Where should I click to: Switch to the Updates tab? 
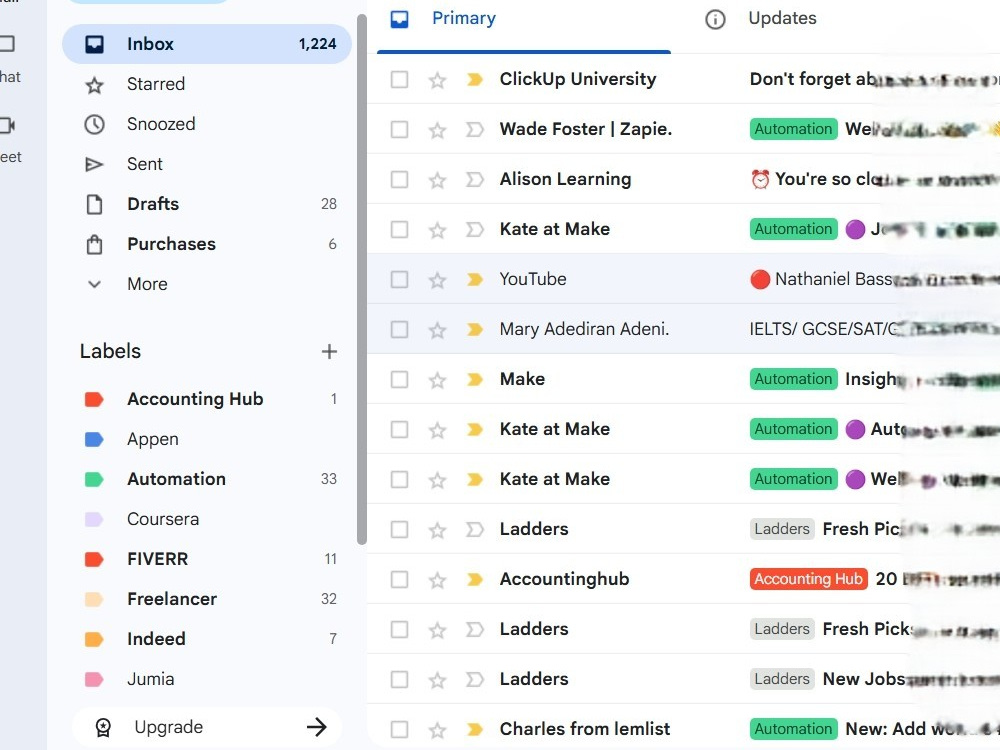(x=782, y=18)
